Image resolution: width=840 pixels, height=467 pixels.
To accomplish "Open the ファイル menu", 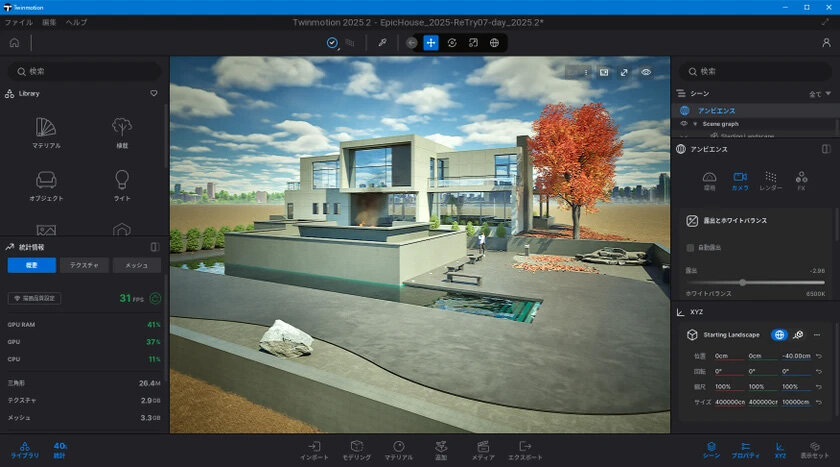I will (19, 22).
